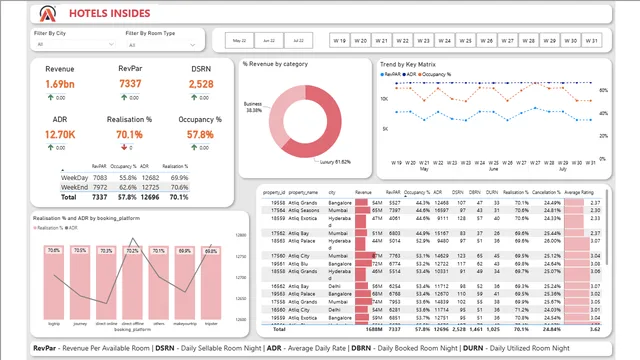Click the WeekDay row in summary table

124,178
